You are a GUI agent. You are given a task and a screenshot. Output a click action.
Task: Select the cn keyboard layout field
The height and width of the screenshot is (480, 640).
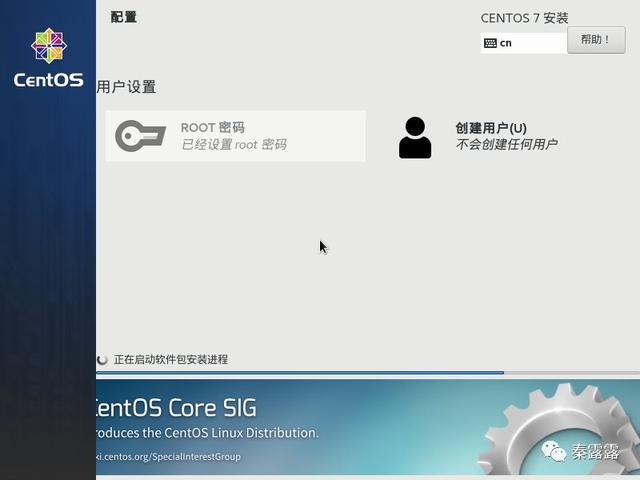click(x=524, y=43)
